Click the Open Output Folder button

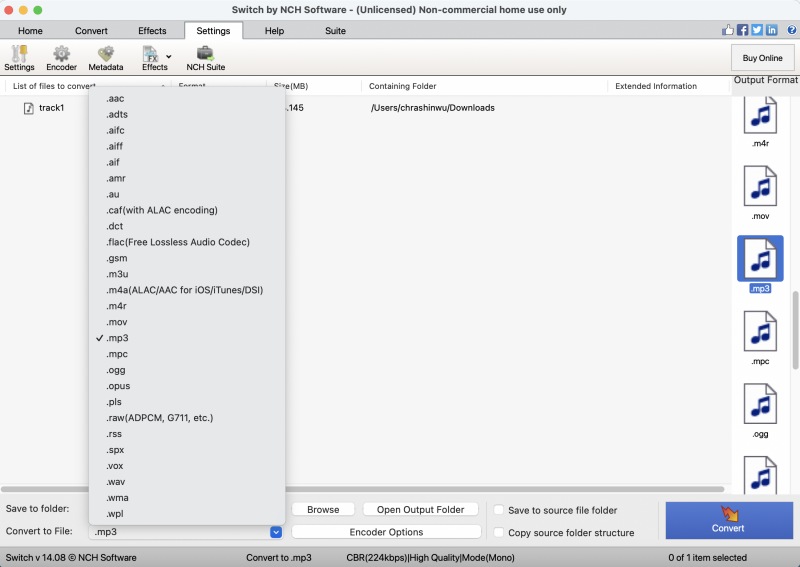coord(420,509)
